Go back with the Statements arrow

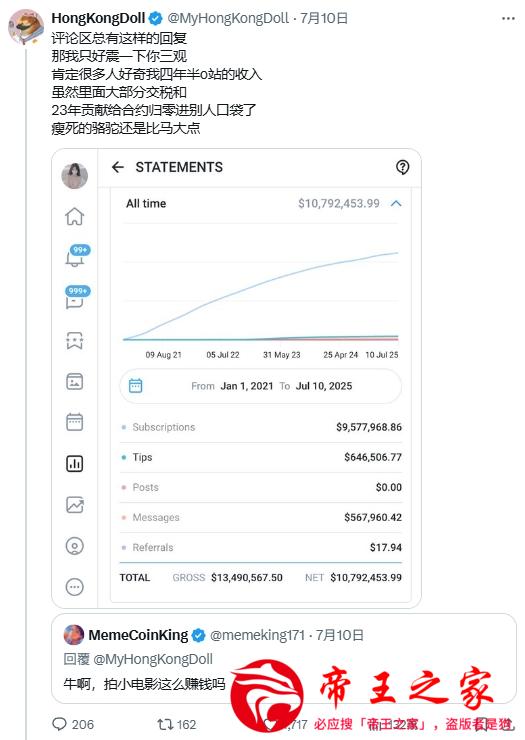[118, 167]
